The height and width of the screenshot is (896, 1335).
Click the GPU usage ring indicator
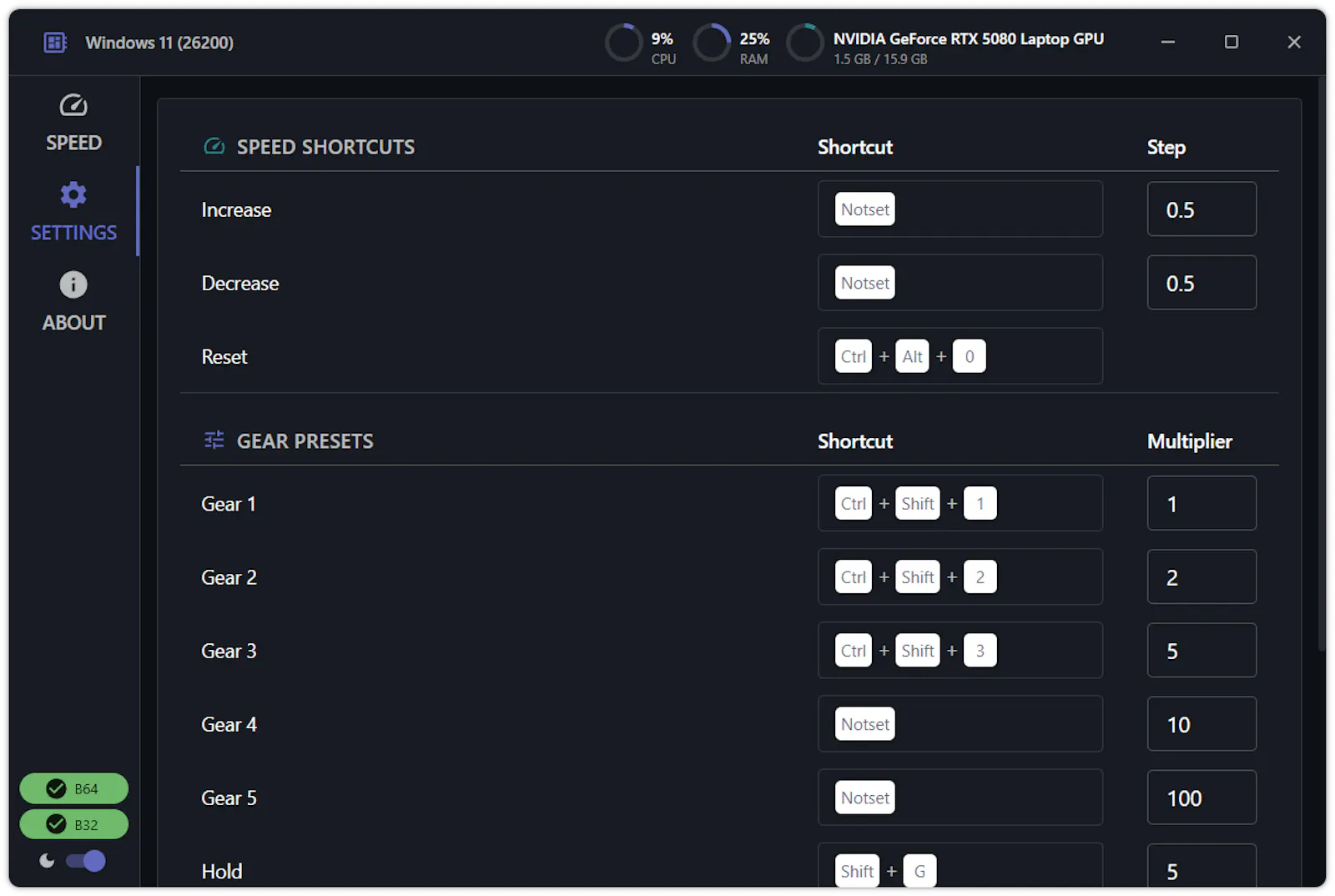click(805, 43)
